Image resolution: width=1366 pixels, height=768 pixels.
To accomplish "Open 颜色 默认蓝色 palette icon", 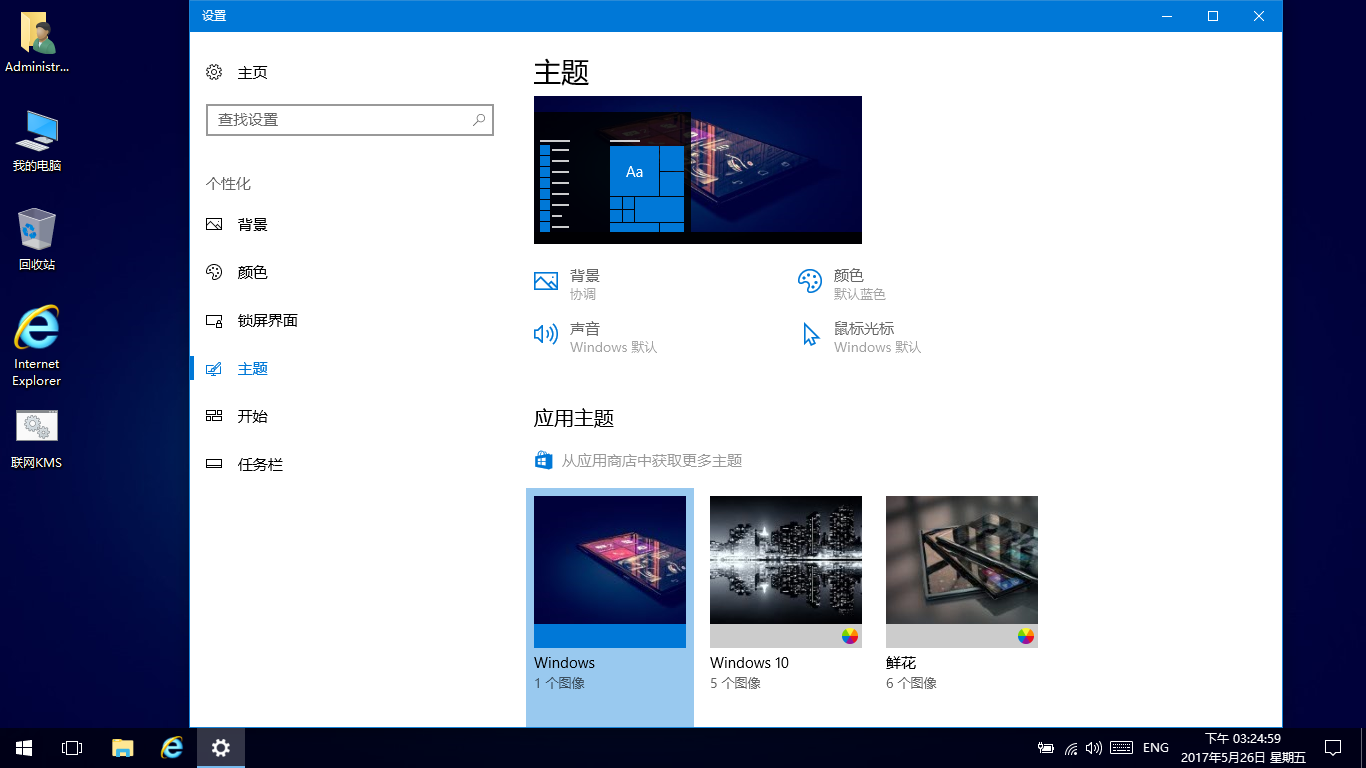I will coord(810,281).
